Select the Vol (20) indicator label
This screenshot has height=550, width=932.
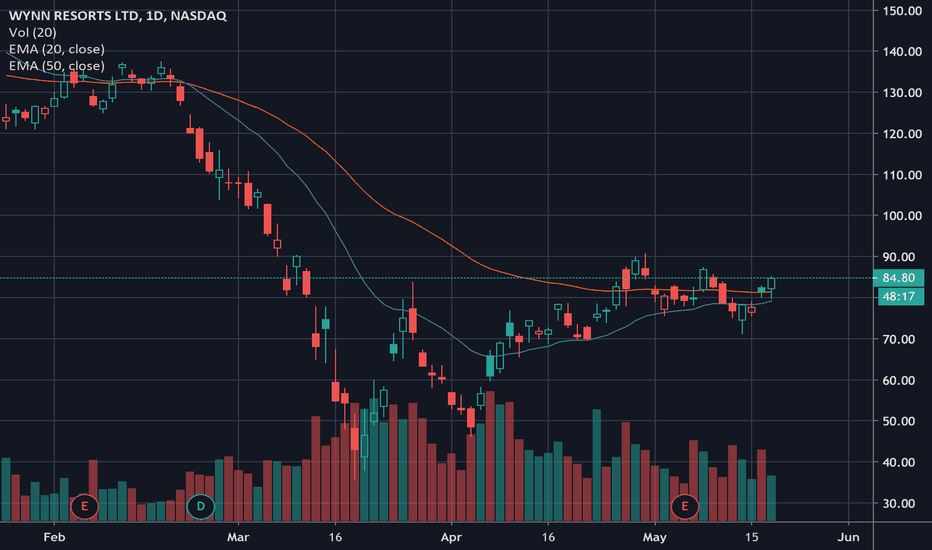pos(33,33)
